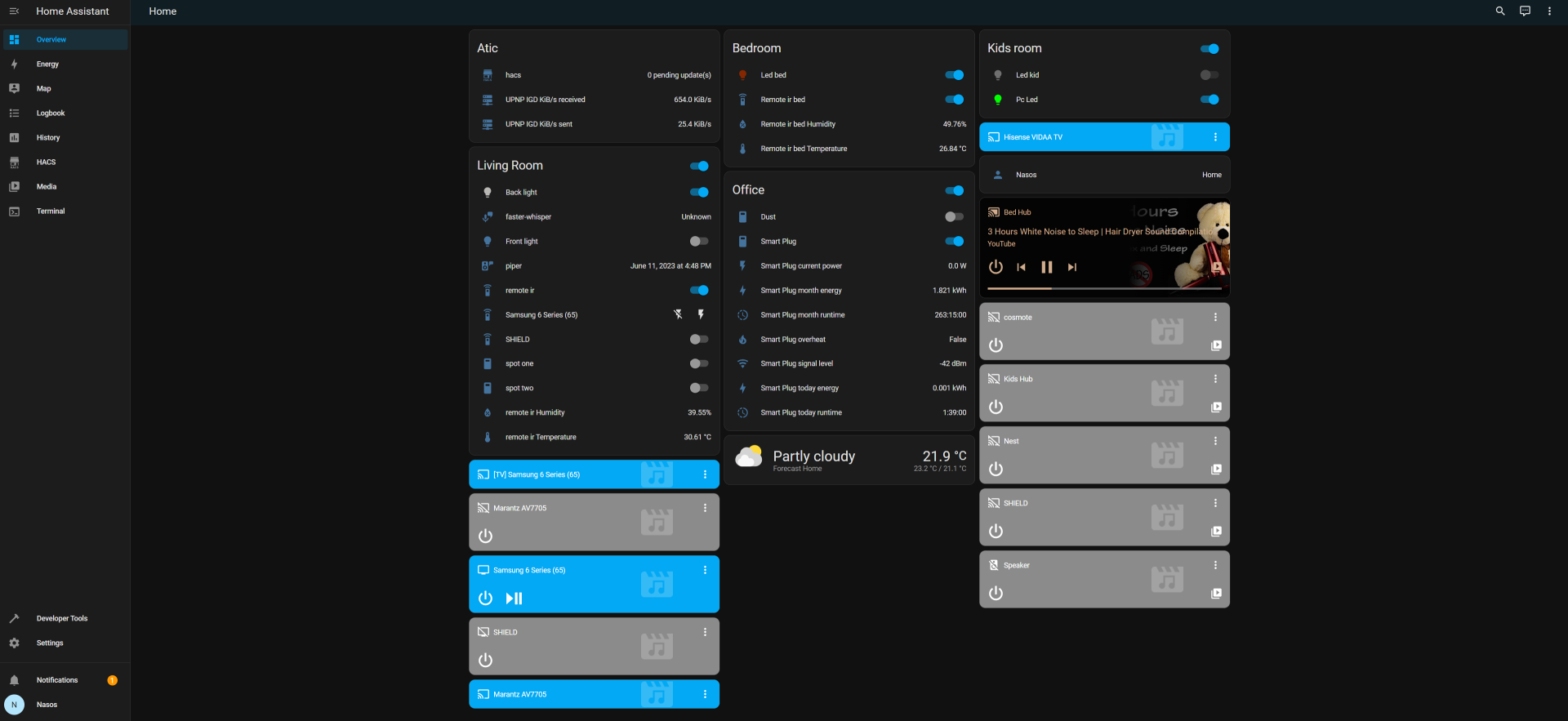
Task: Enable the Led kid light switch
Action: [x=1209, y=75]
